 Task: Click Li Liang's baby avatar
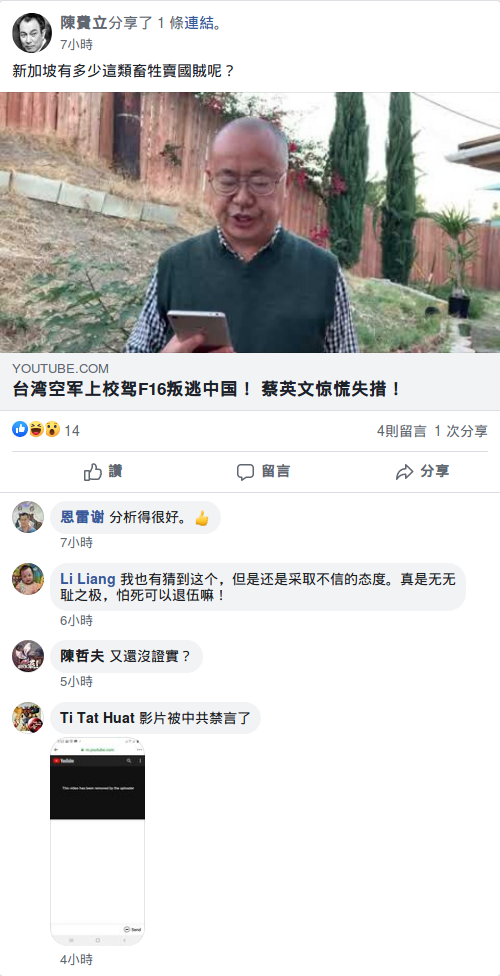point(28,579)
